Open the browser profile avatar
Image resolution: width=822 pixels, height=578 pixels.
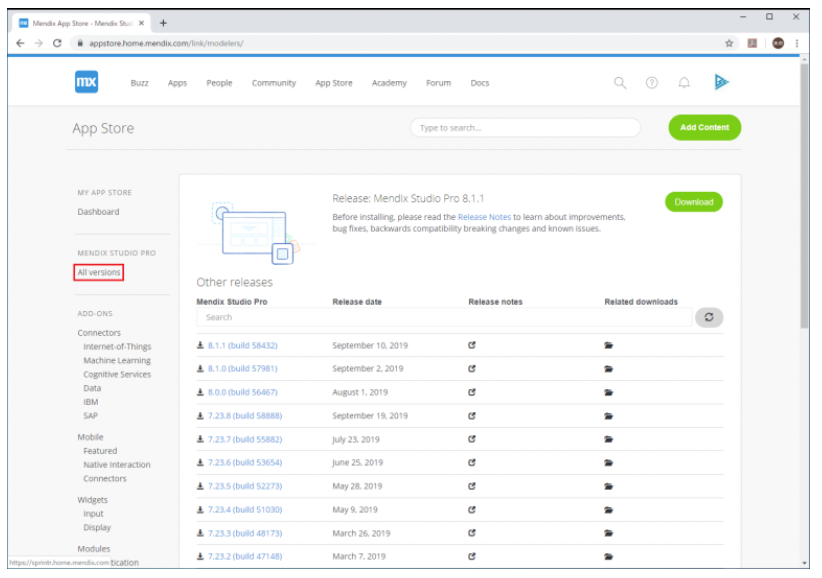coord(778,43)
